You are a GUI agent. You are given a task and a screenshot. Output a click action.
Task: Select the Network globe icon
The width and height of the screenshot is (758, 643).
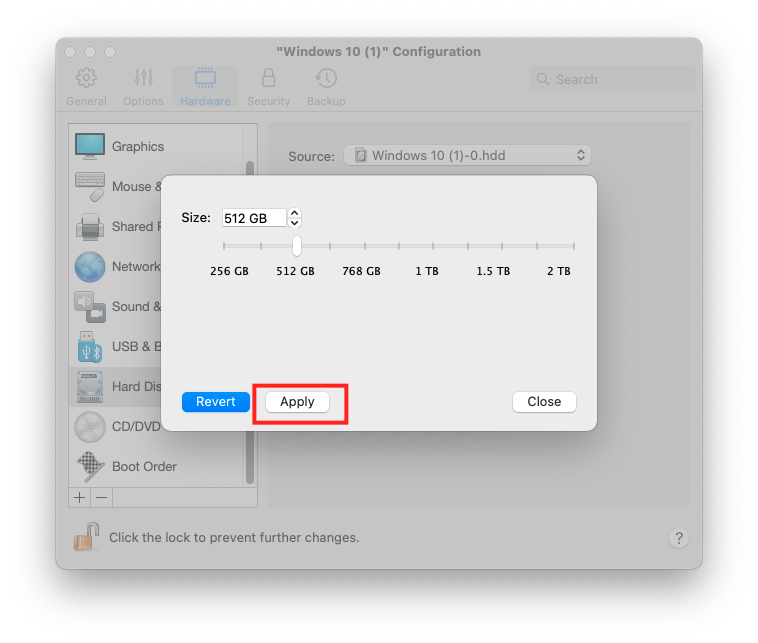point(90,267)
